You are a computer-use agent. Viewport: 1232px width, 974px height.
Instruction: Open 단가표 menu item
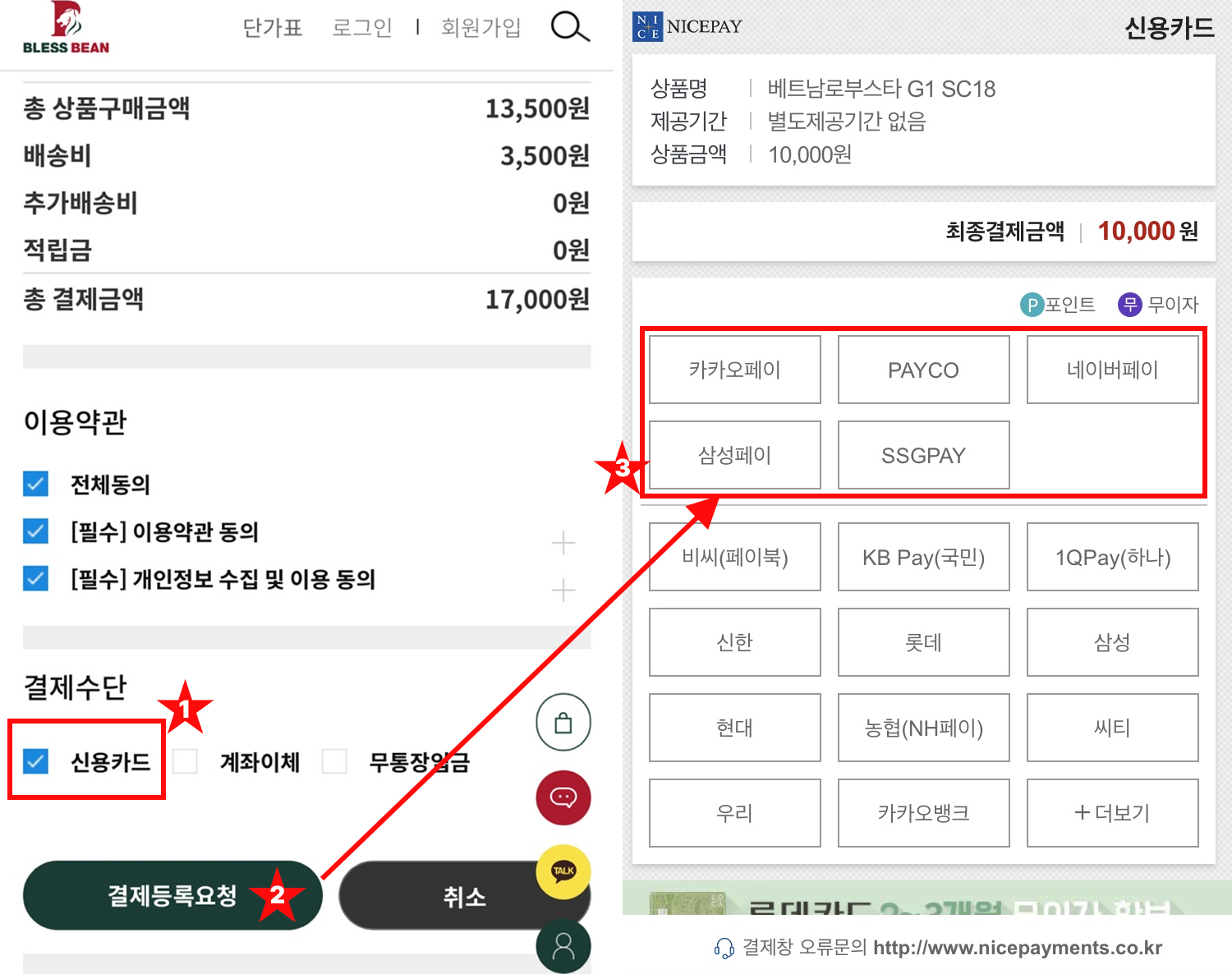pyautogui.click(x=273, y=27)
